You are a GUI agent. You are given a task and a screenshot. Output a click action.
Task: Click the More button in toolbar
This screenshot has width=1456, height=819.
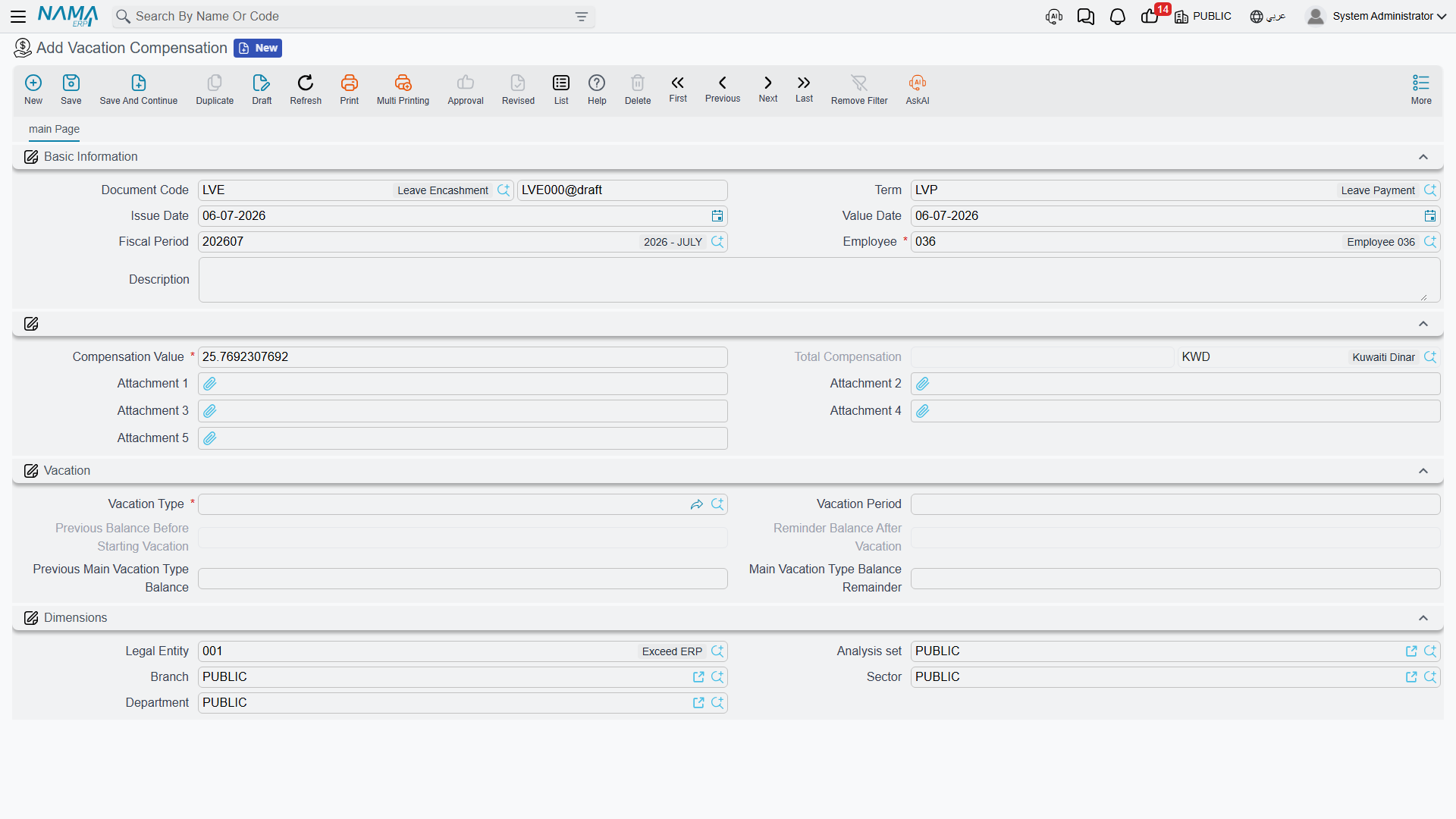[1421, 89]
